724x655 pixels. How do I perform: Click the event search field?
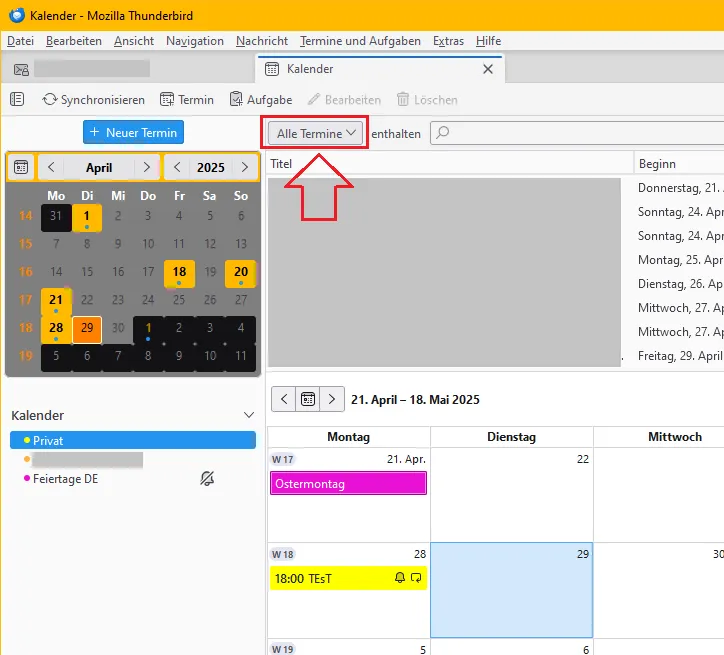pos(577,133)
